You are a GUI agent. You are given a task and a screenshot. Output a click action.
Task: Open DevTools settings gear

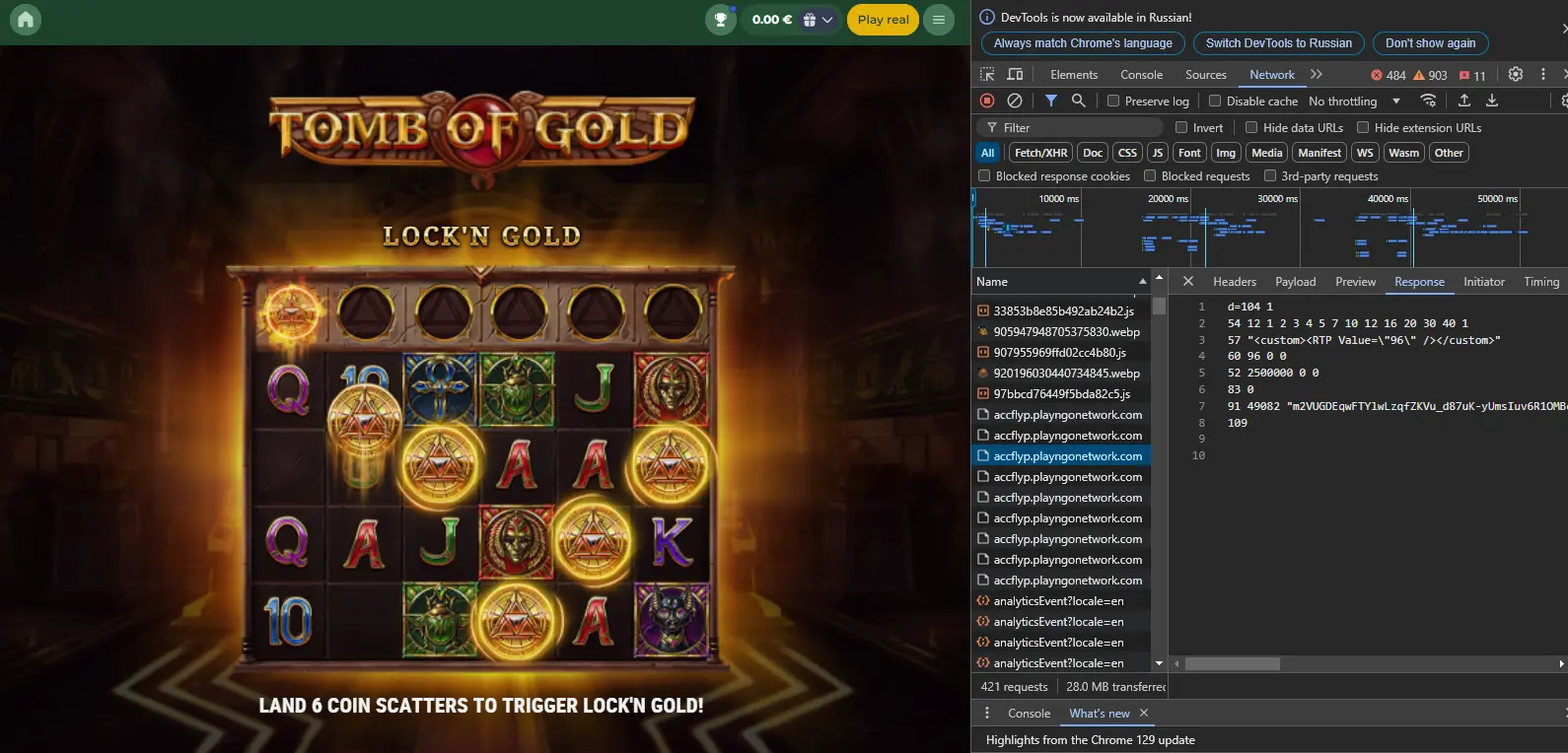[x=1516, y=75]
